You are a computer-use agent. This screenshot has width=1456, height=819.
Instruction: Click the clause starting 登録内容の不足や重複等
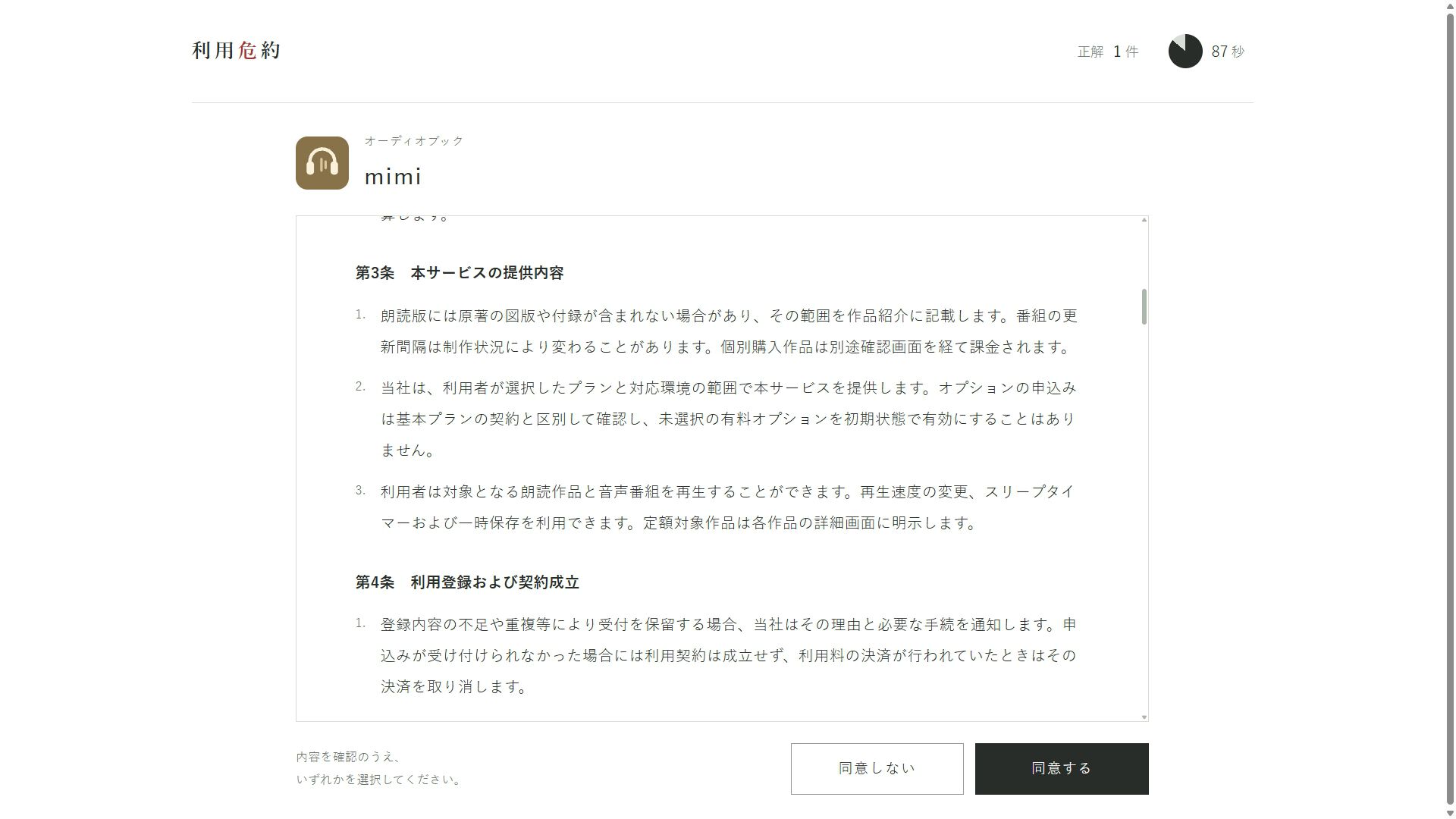[729, 655]
